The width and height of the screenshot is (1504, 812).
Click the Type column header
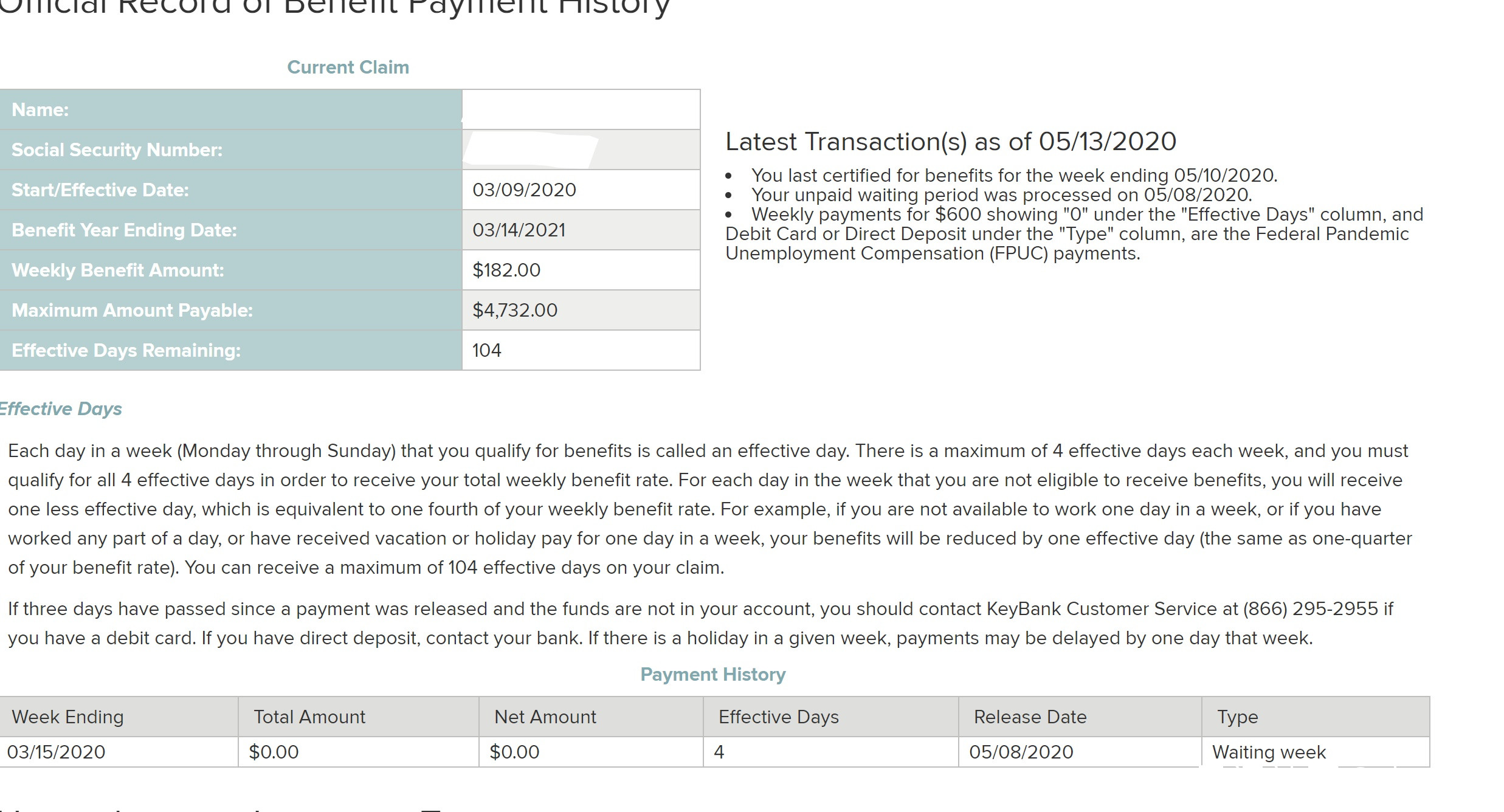(x=1237, y=717)
